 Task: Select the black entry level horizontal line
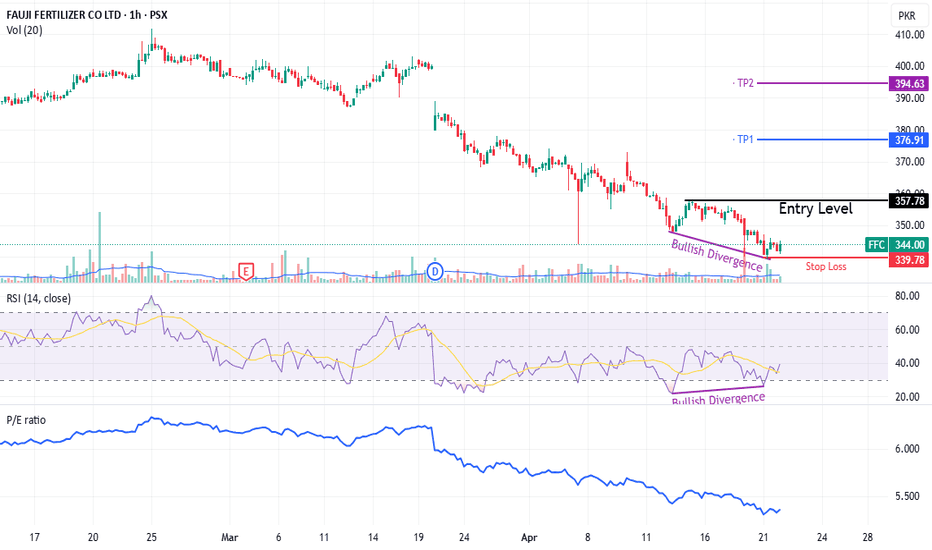[x=786, y=200]
